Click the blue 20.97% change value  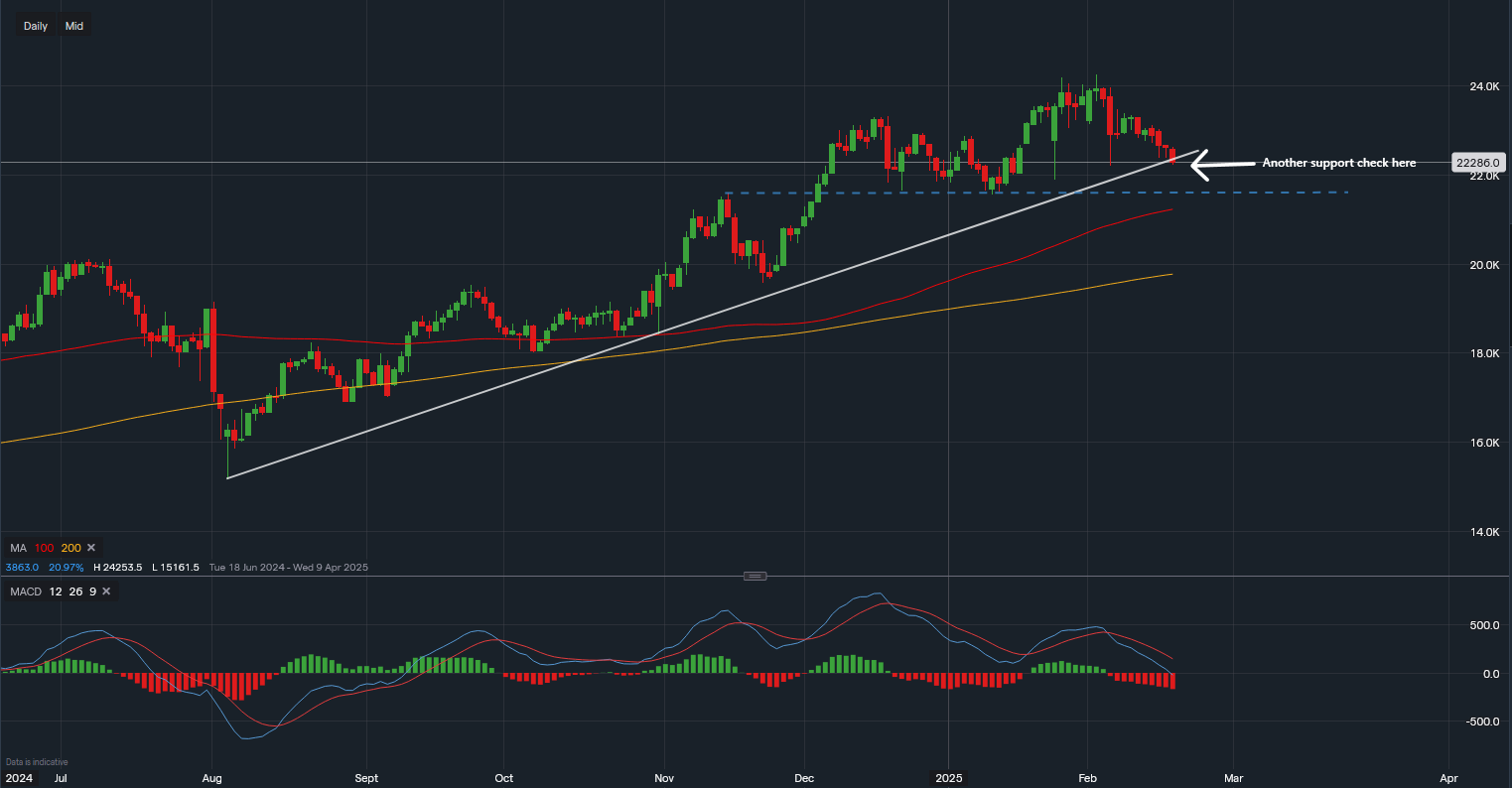[x=66, y=567]
